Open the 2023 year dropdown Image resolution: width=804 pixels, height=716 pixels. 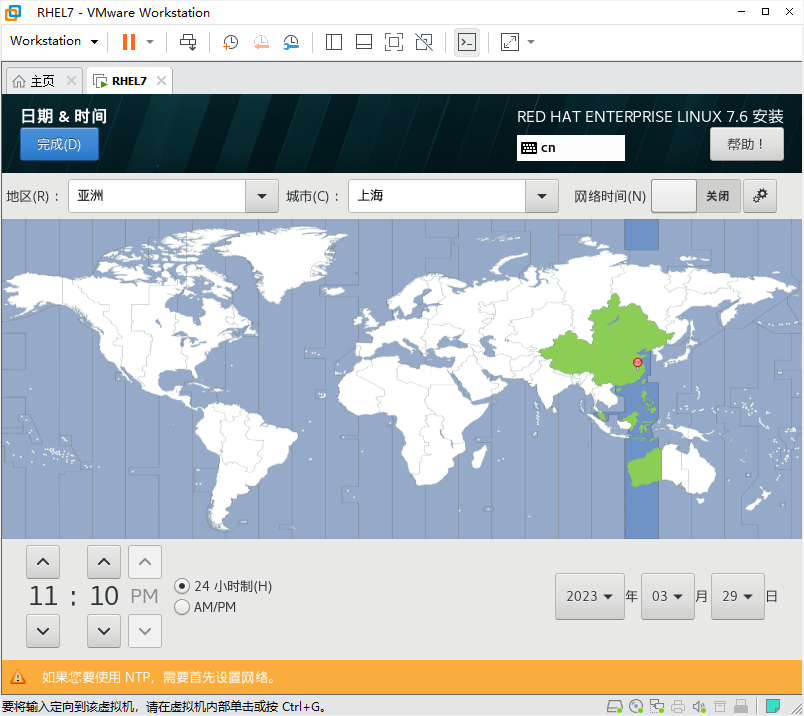[x=590, y=596]
